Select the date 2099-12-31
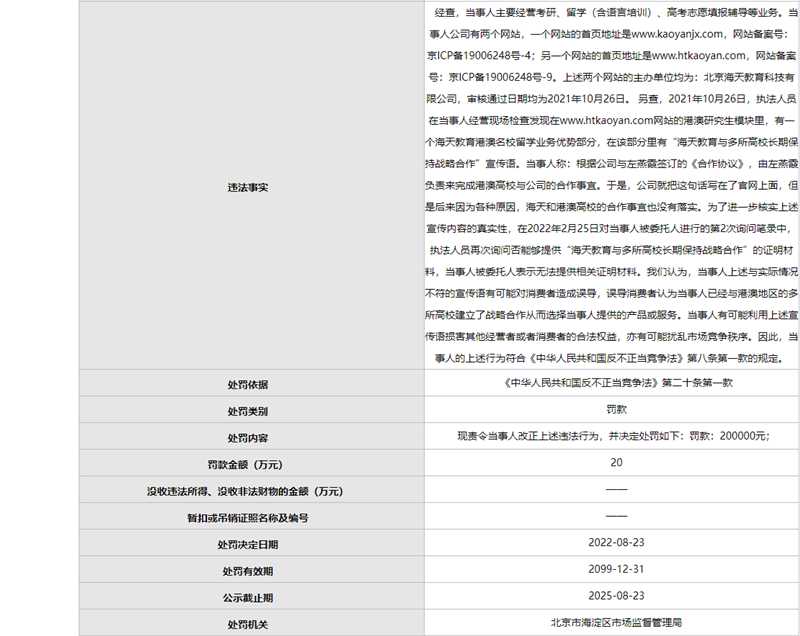 (x=616, y=569)
